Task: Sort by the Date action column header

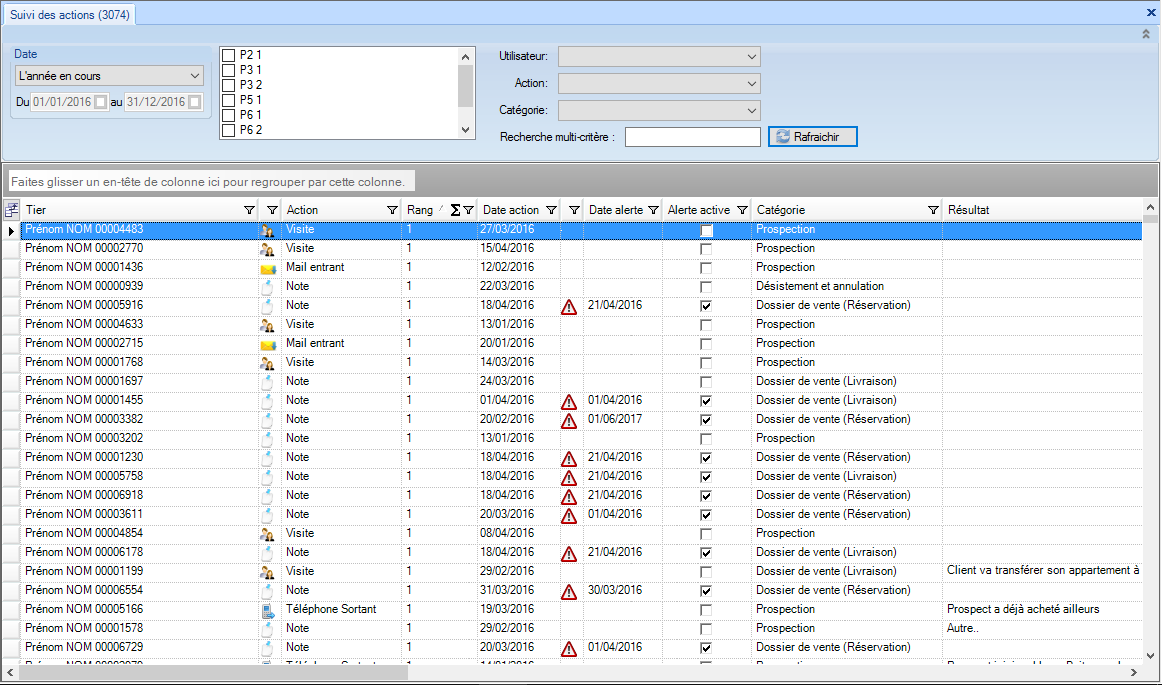Action: pos(510,210)
